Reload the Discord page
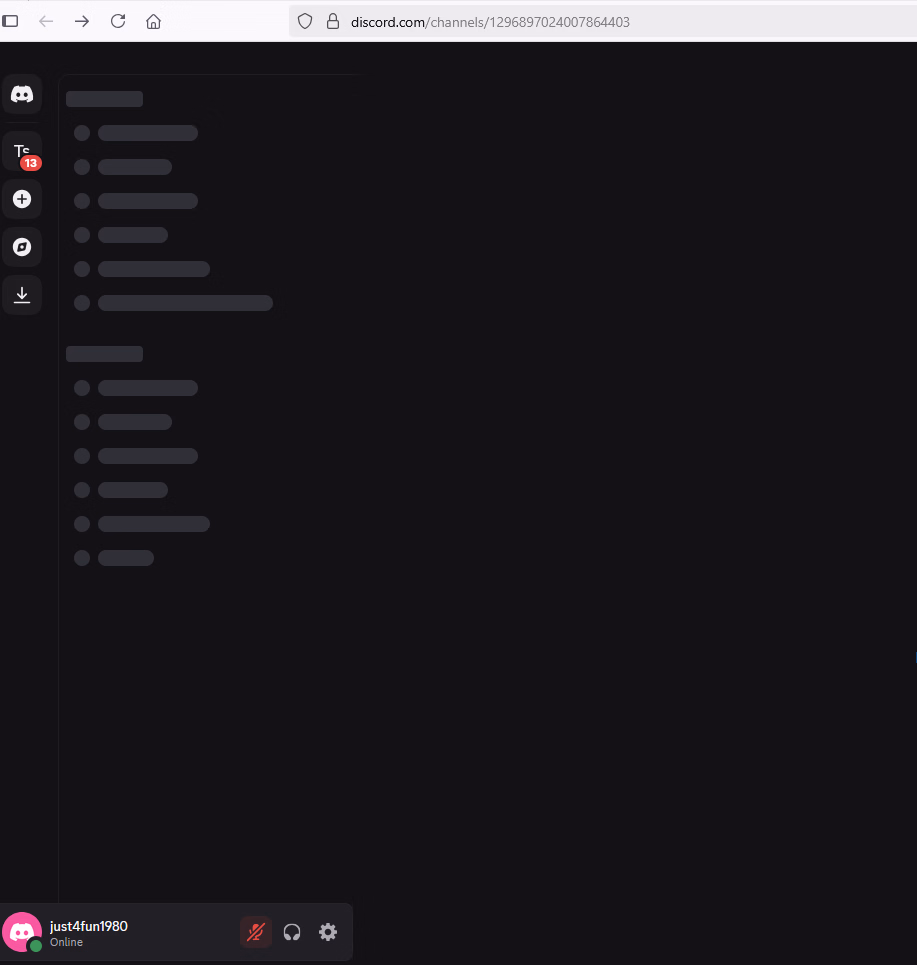917x965 pixels. (118, 22)
